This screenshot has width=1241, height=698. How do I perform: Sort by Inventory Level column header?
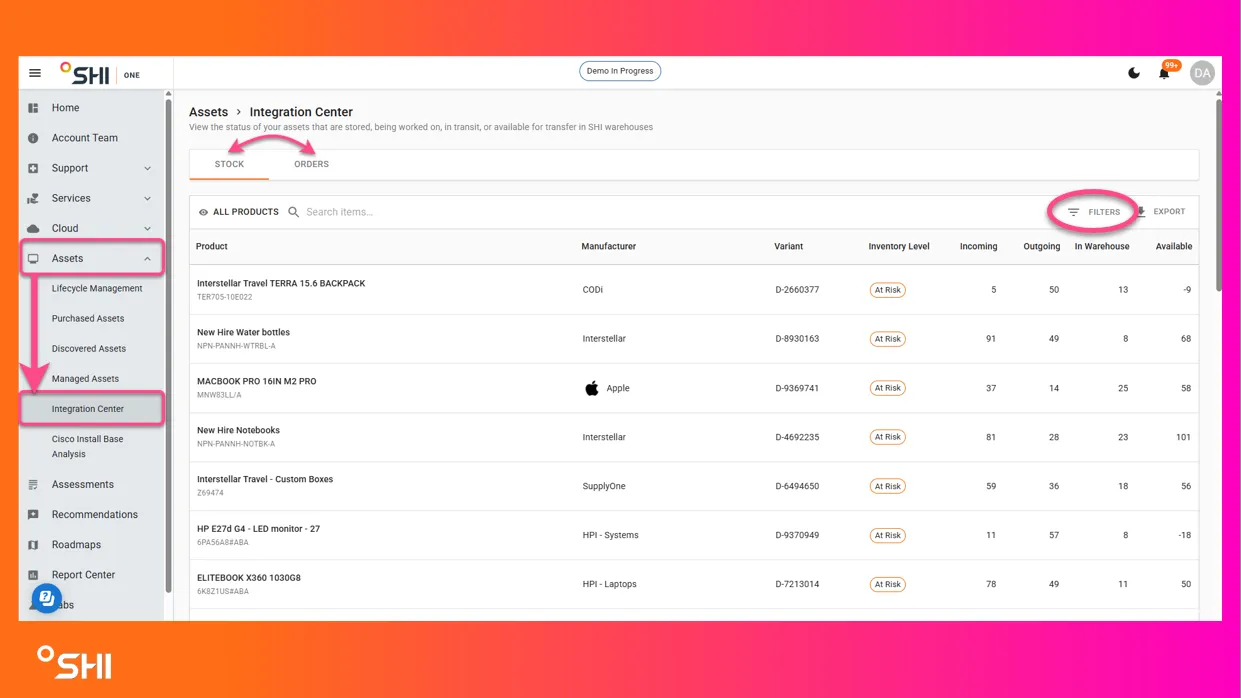(x=899, y=246)
